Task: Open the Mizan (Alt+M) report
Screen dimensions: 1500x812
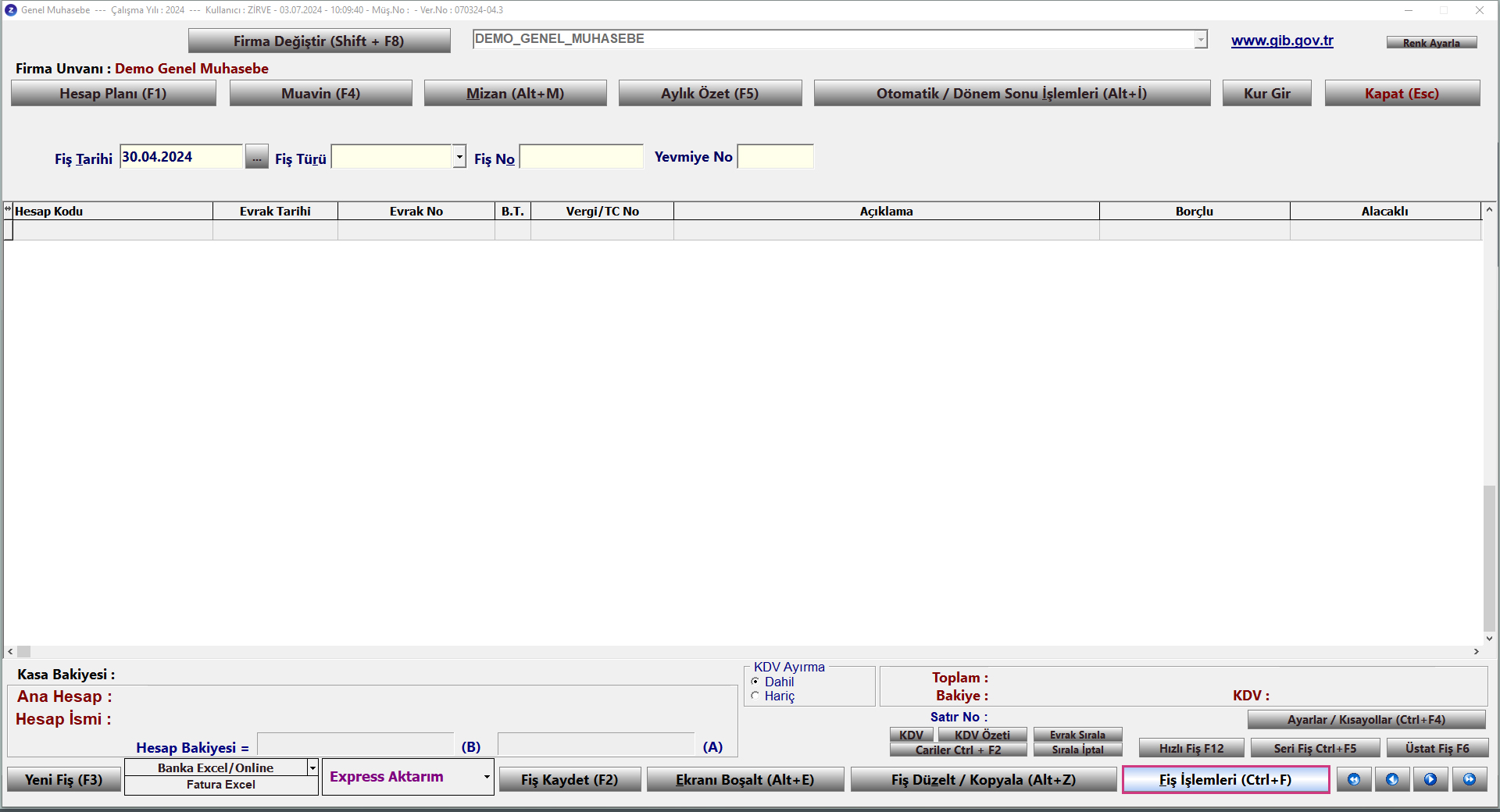Action: tap(515, 94)
